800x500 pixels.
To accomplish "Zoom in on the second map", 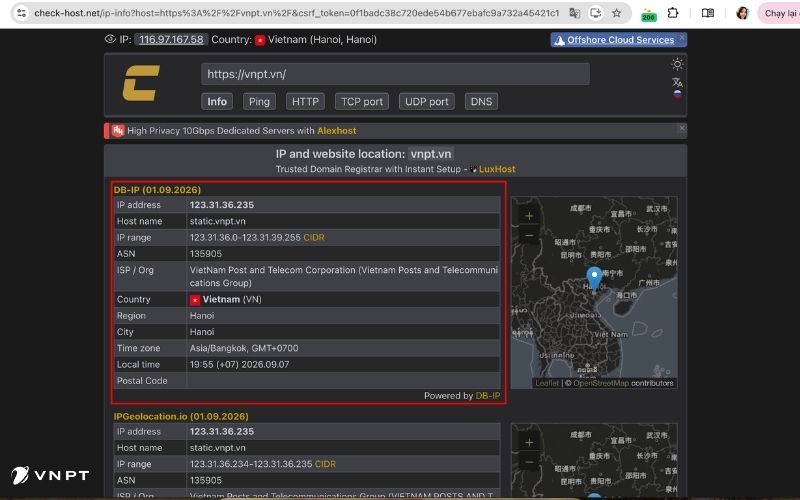I will click(x=529, y=442).
